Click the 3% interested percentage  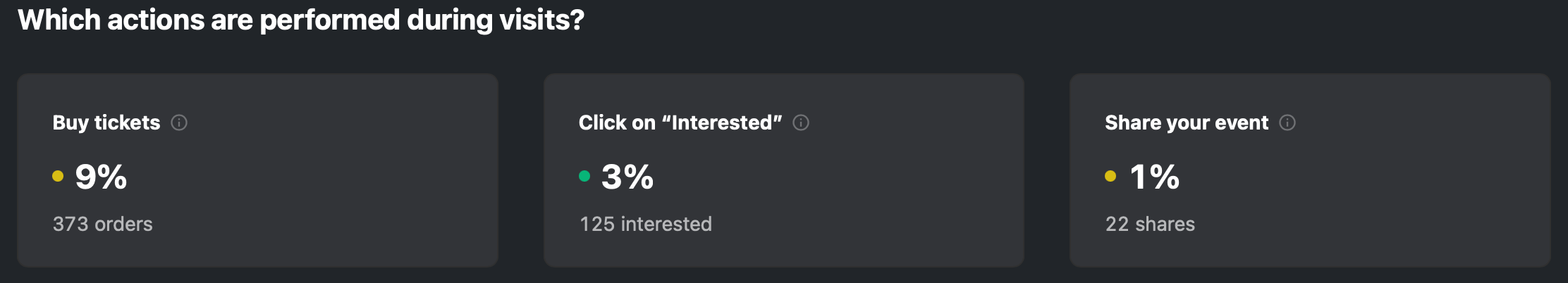pyautogui.click(x=627, y=177)
